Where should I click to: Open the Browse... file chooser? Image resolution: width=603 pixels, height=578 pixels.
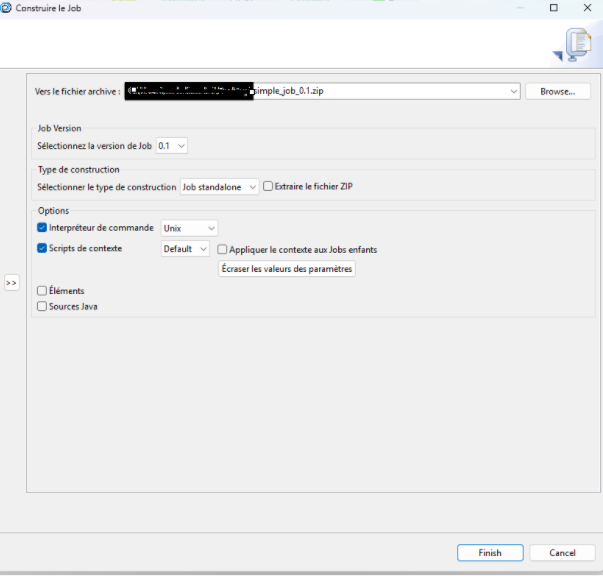tap(558, 92)
